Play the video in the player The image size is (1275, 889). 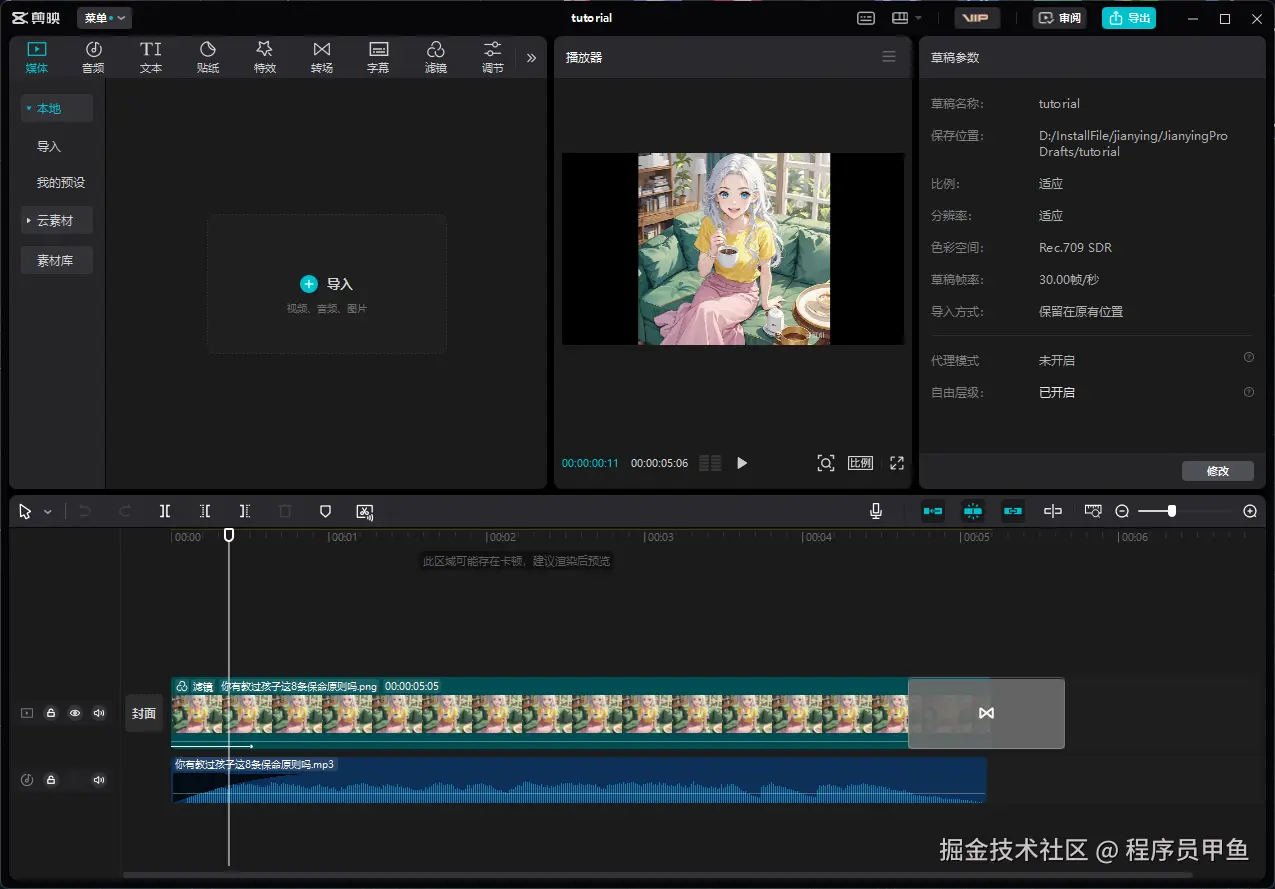tap(742, 463)
